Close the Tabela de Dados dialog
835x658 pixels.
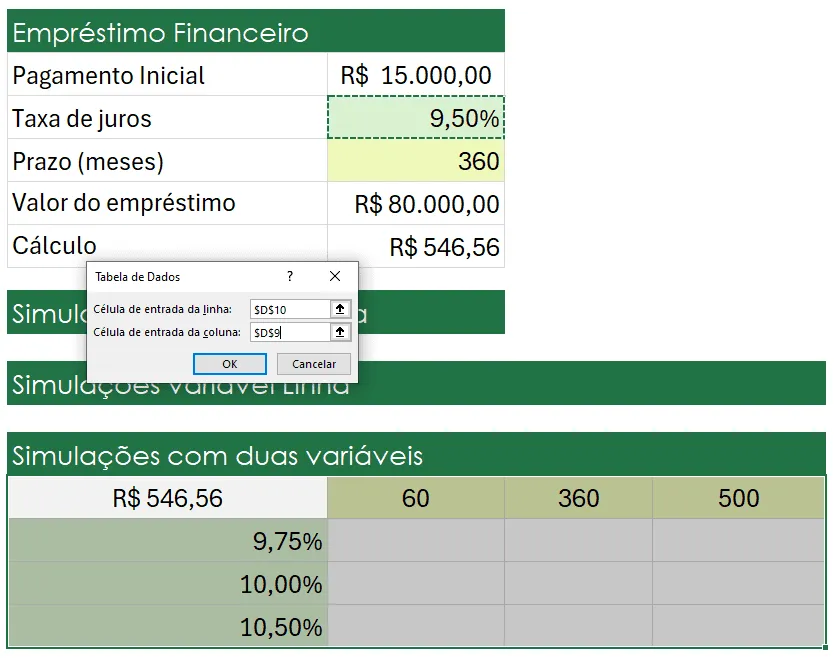click(x=335, y=276)
